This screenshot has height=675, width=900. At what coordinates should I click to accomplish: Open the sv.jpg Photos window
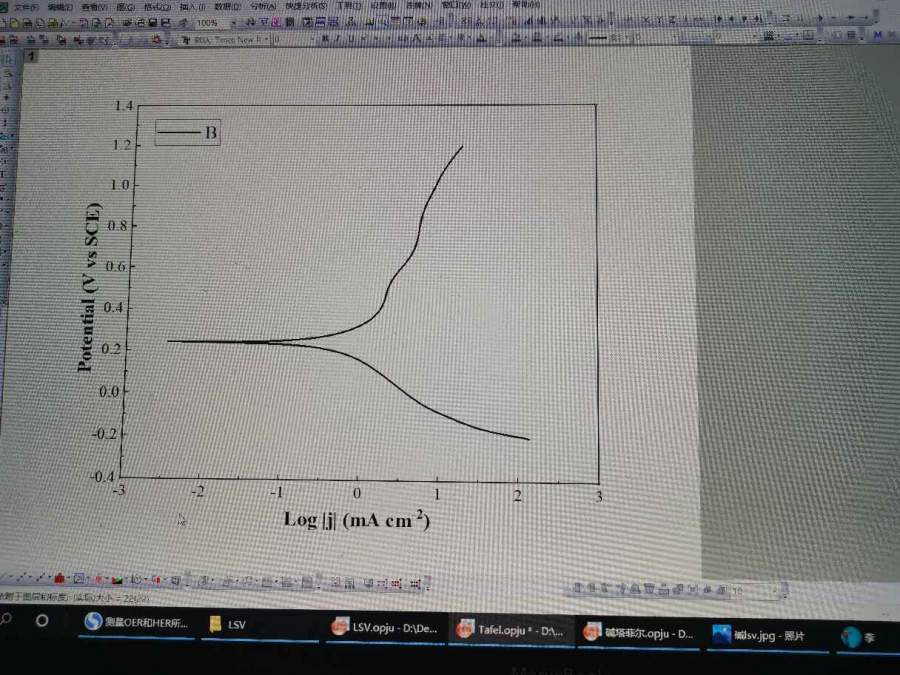point(760,634)
